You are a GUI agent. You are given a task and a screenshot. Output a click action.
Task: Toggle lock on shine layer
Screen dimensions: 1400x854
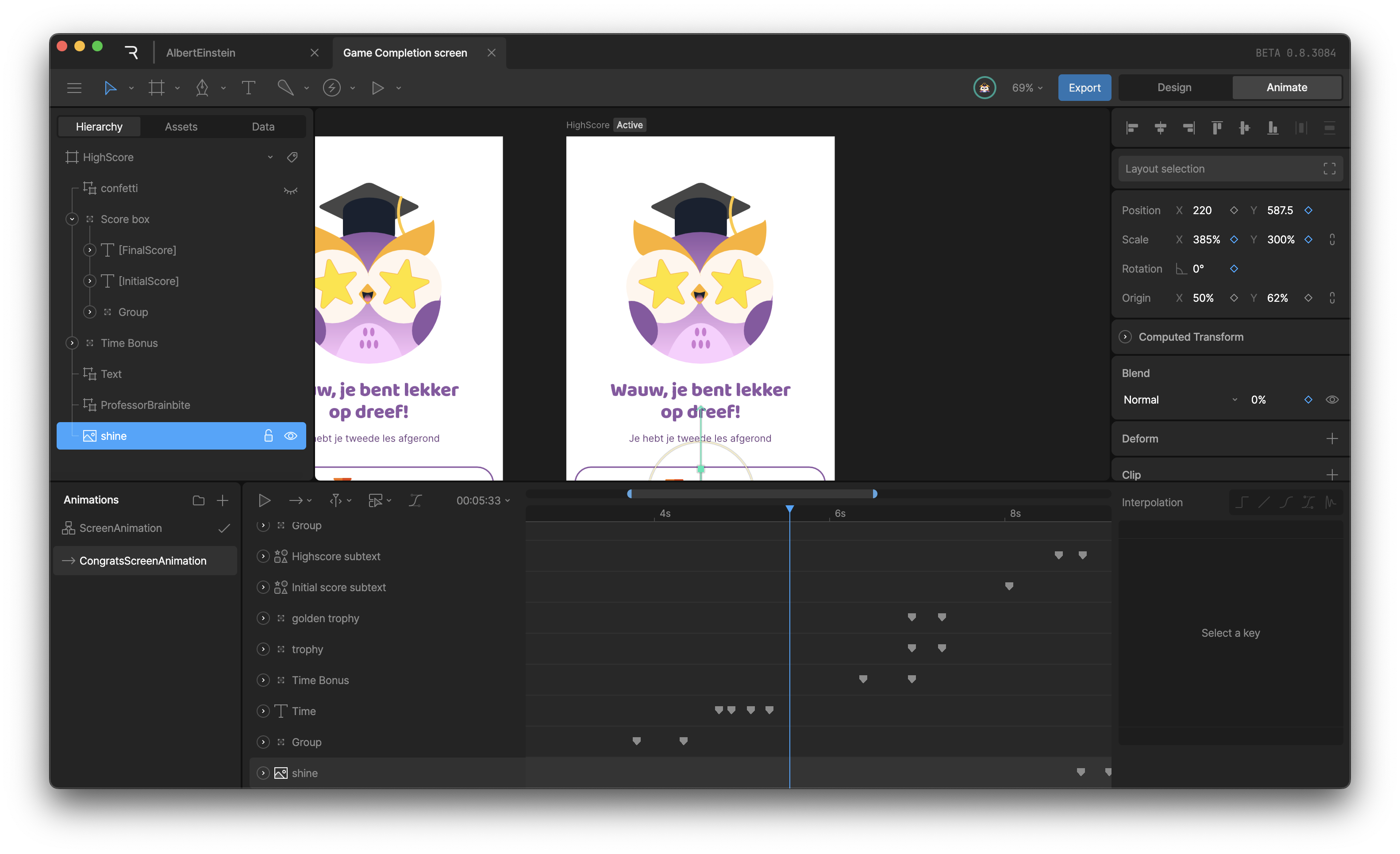click(x=268, y=436)
